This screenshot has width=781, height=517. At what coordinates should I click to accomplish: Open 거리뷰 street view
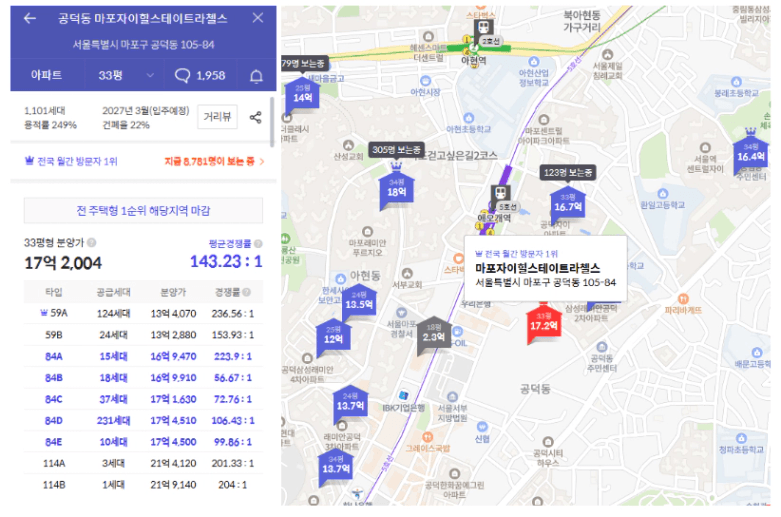pos(217,117)
